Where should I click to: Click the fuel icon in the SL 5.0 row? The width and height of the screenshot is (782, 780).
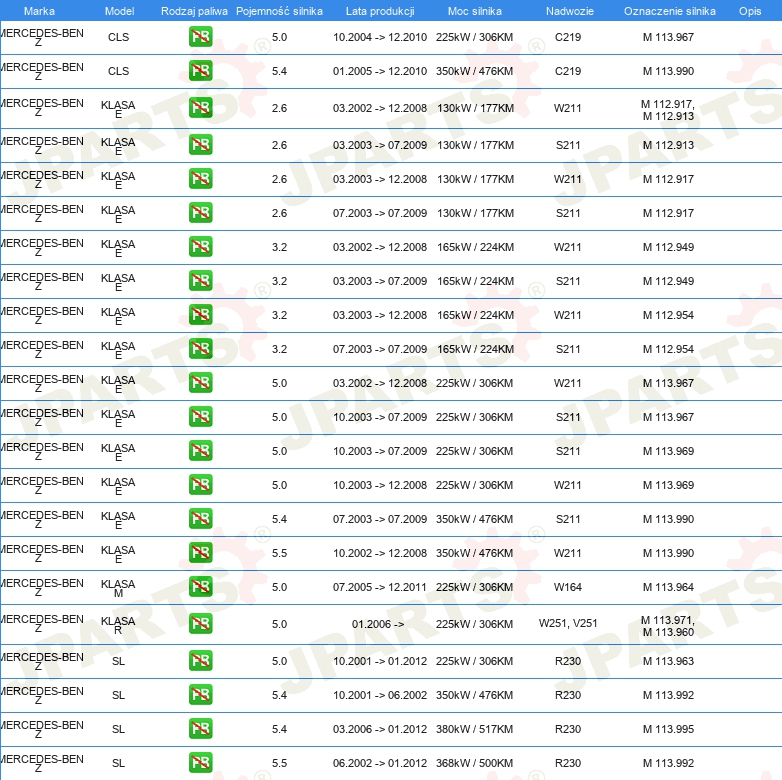(200, 661)
